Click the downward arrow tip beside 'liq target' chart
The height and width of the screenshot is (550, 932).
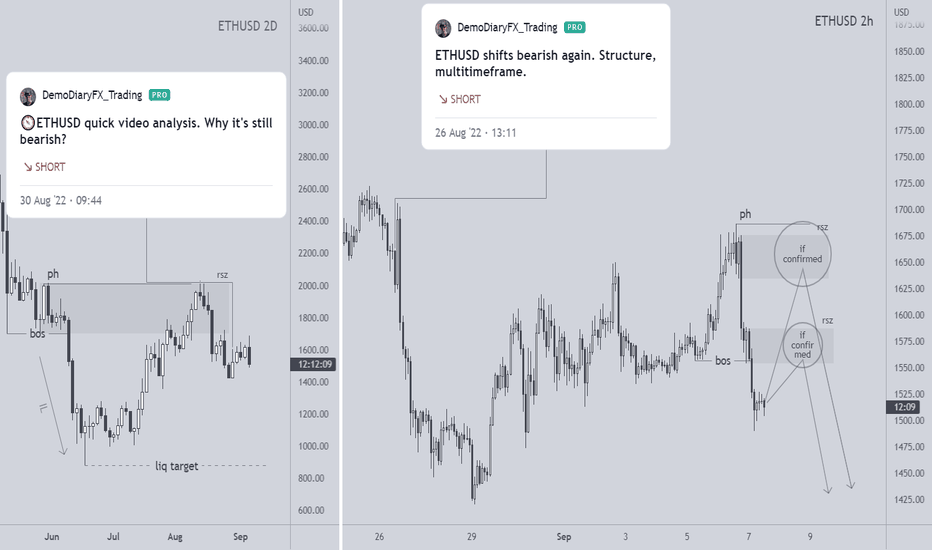coord(63,451)
